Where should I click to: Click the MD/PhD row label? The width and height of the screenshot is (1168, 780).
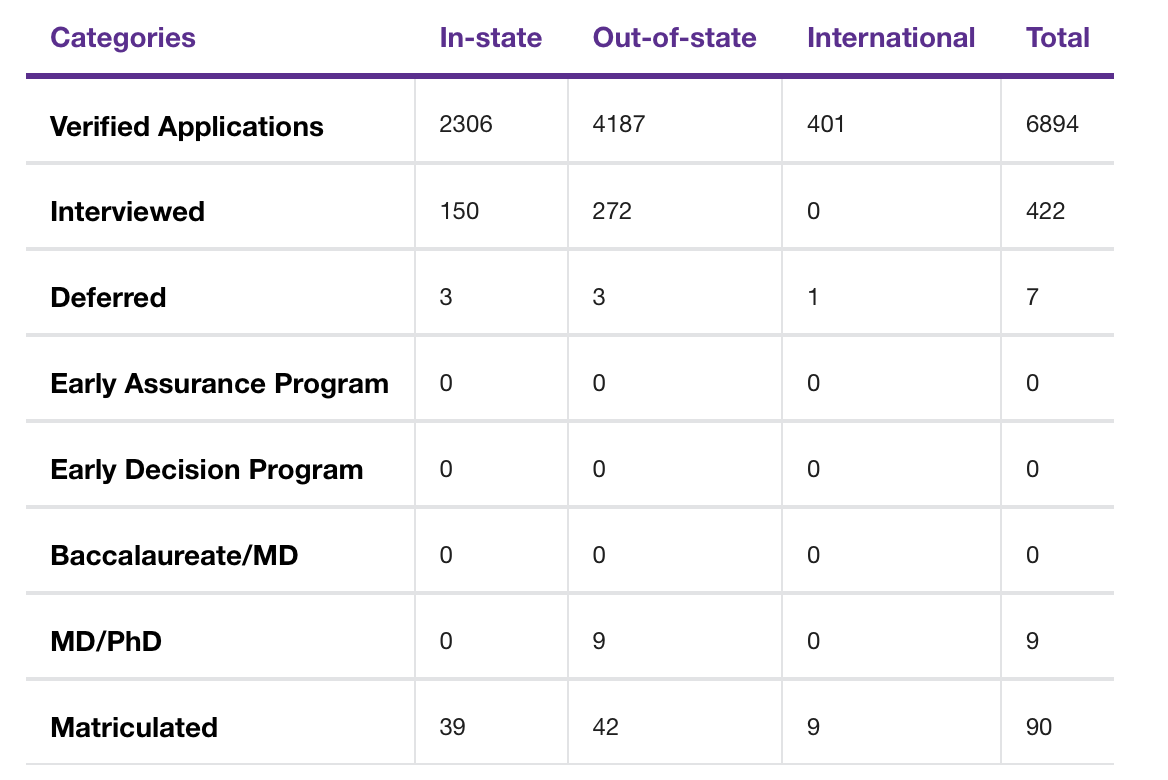(106, 641)
